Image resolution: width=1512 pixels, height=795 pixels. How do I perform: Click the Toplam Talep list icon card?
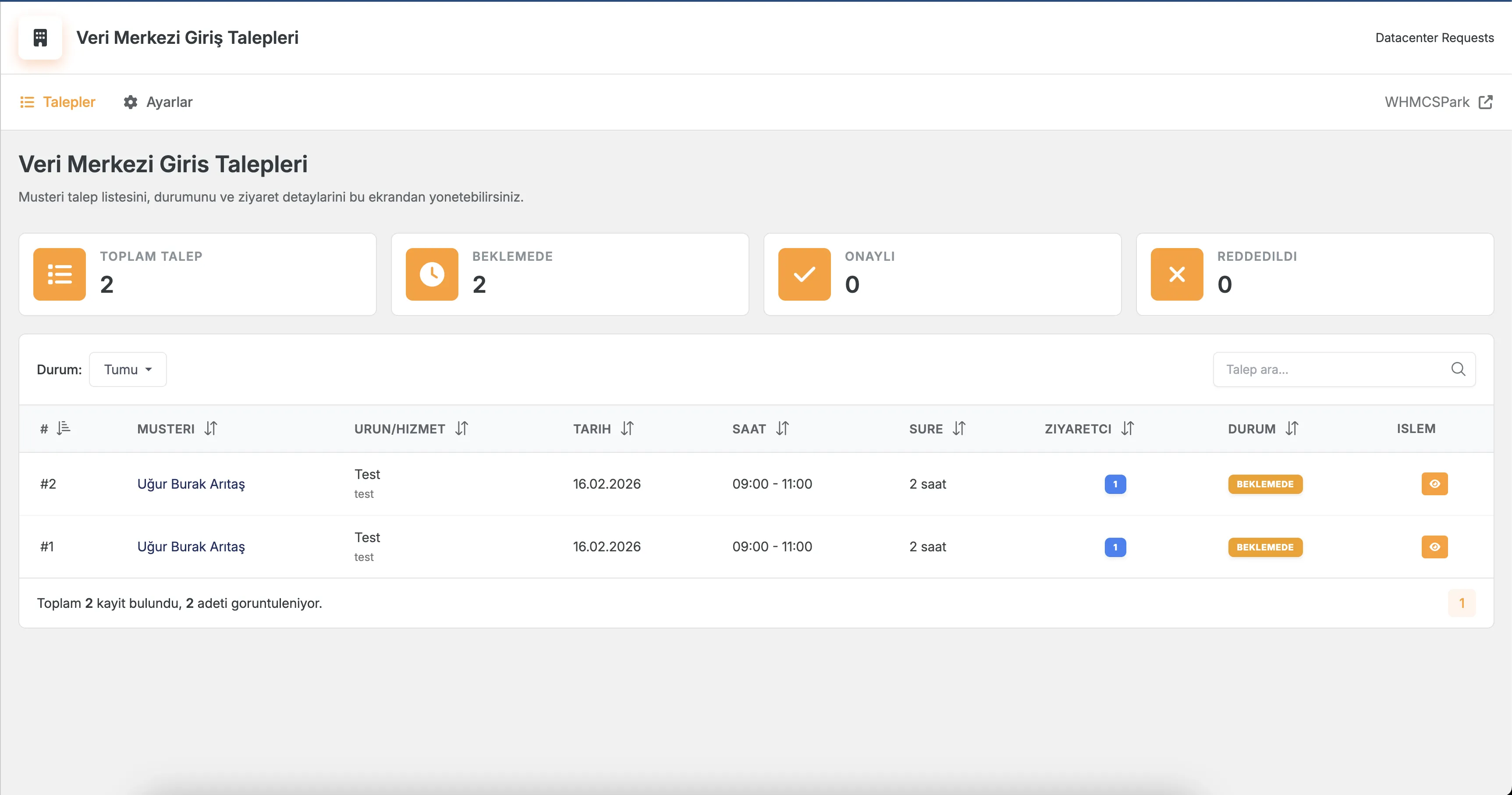(59, 274)
